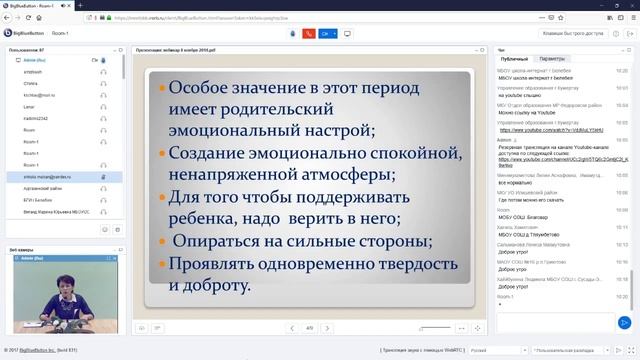Reload the browser page

28,18
